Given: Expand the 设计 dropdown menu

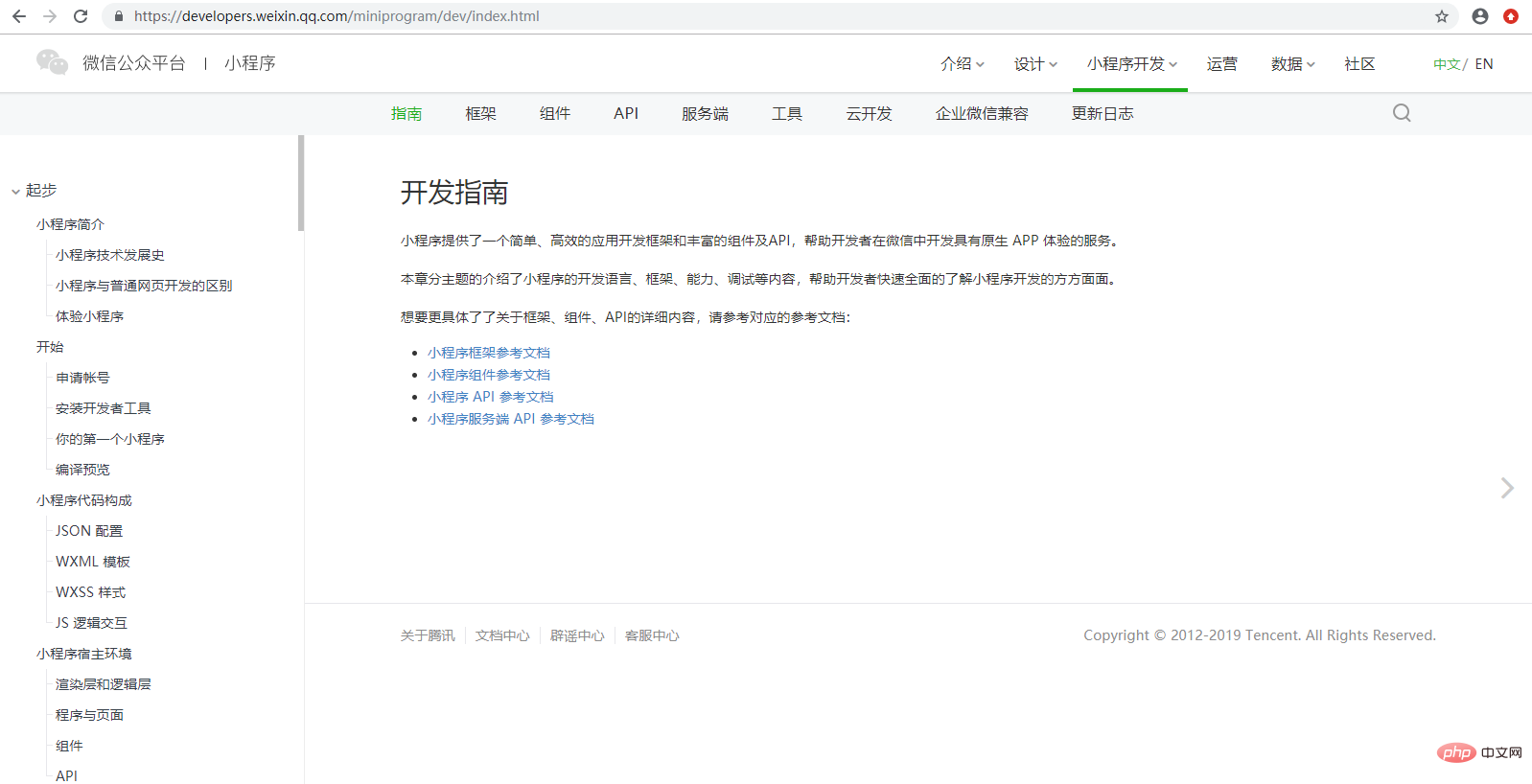Looking at the screenshot, I should [1035, 63].
